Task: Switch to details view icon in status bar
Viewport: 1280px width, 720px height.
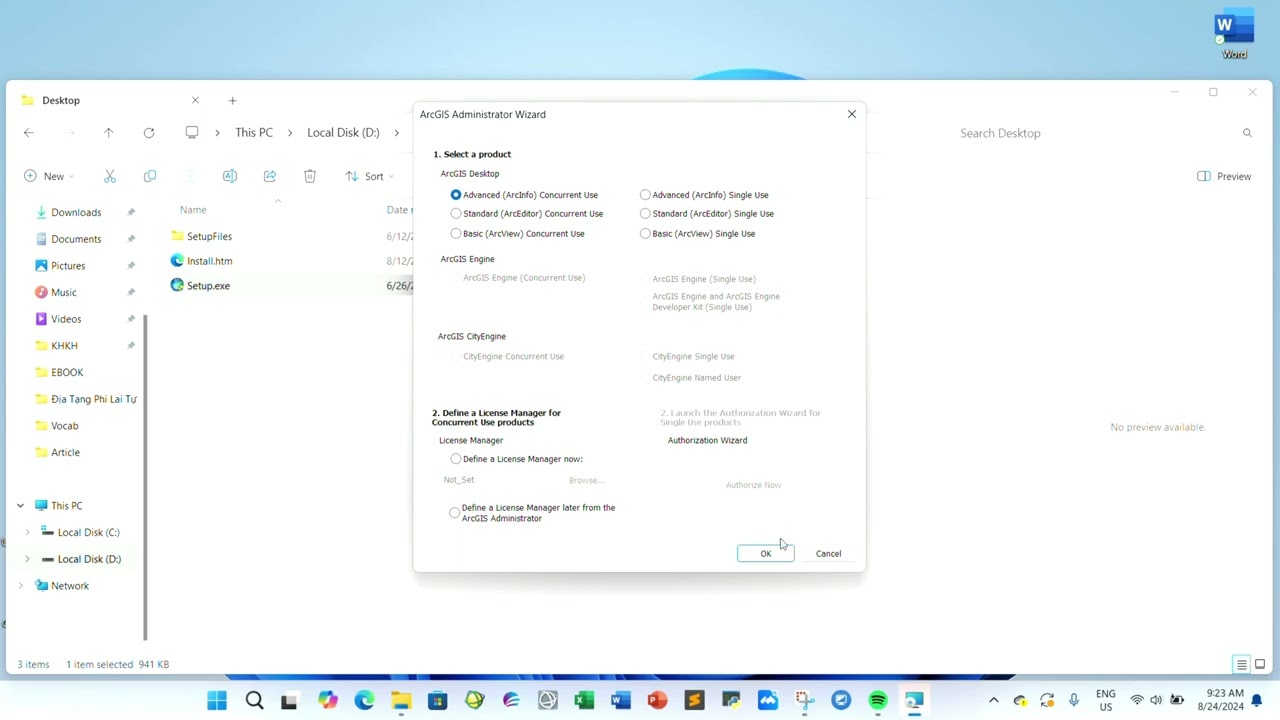Action: coord(1241,665)
